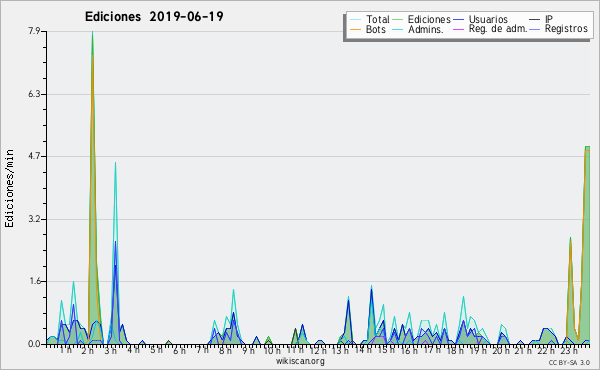Screen dimensions: 600x370
Task: Click the '23 h' x-axis tick label
Action: point(569,350)
